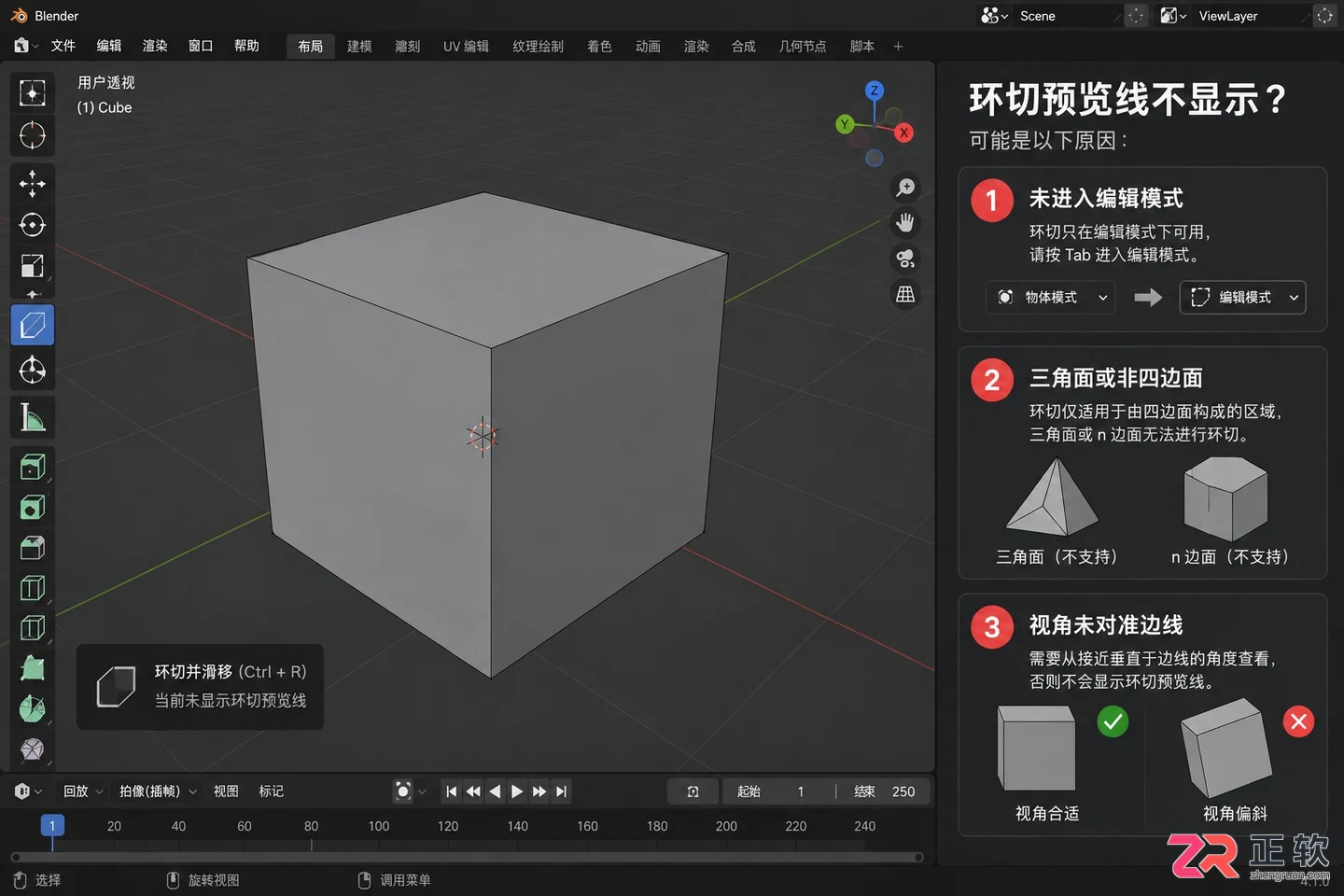Image resolution: width=1344 pixels, height=896 pixels.
Task: Switch to the 脚本 workspace tab
Action: click(x=862, y=47)
